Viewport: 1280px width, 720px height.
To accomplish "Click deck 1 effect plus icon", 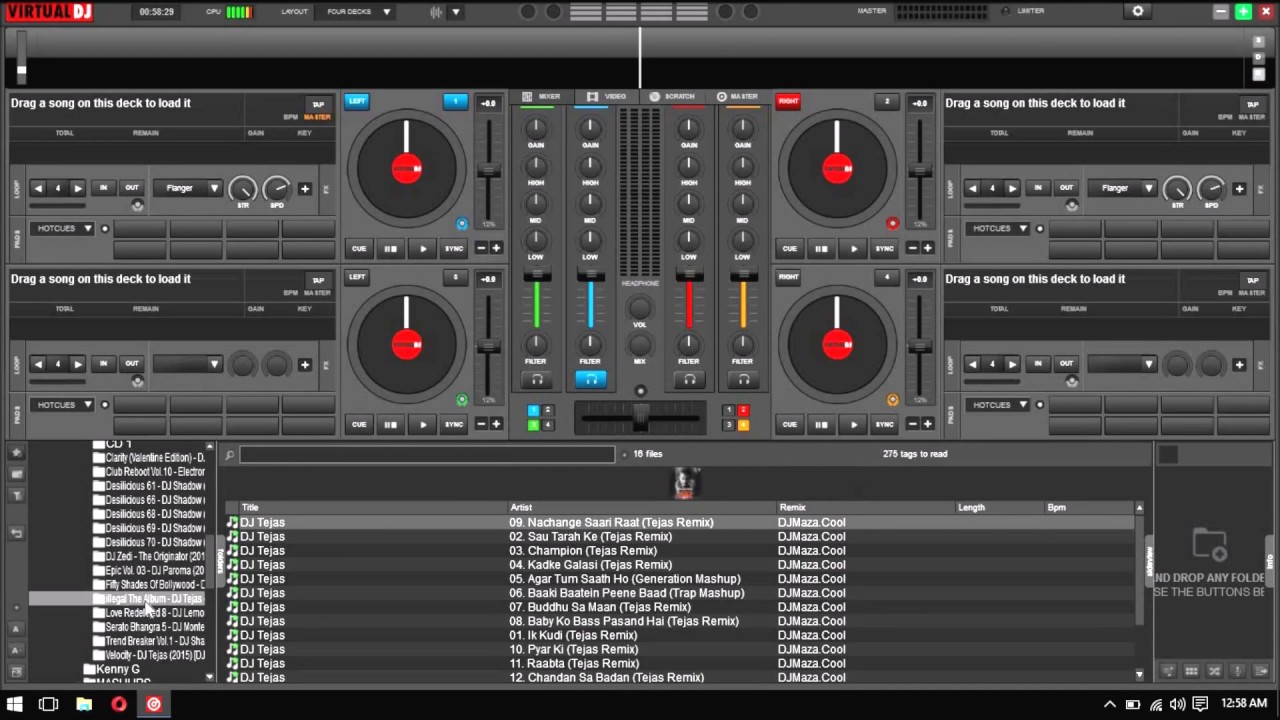I will pos(304,188).
